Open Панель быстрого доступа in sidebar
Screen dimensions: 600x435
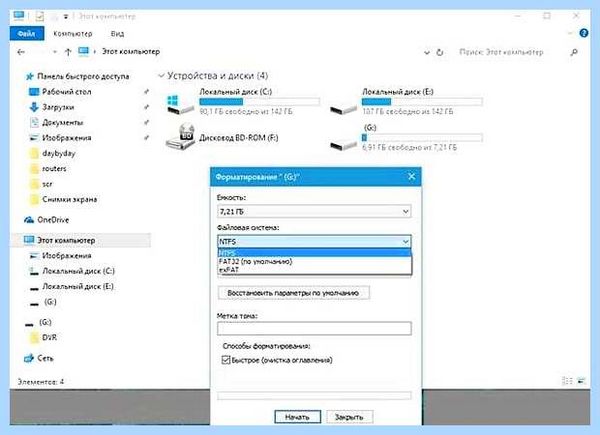coord(83,77)
